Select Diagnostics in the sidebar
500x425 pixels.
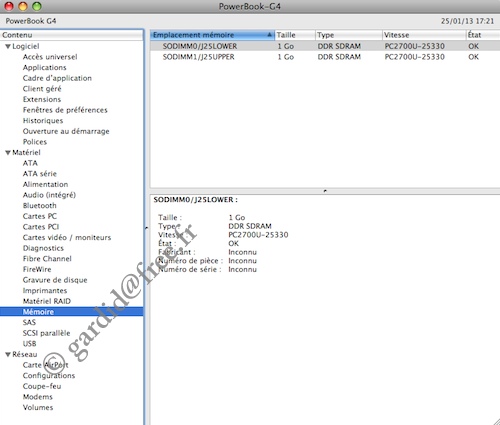(43, 248)
